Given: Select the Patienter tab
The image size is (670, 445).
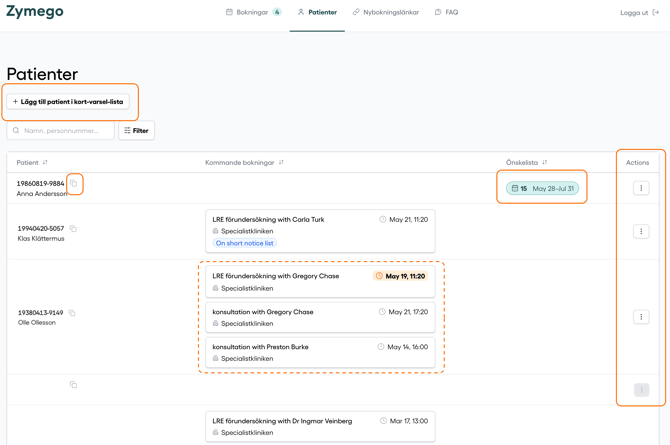Looking at the screenshot, I should pos(317,12).
